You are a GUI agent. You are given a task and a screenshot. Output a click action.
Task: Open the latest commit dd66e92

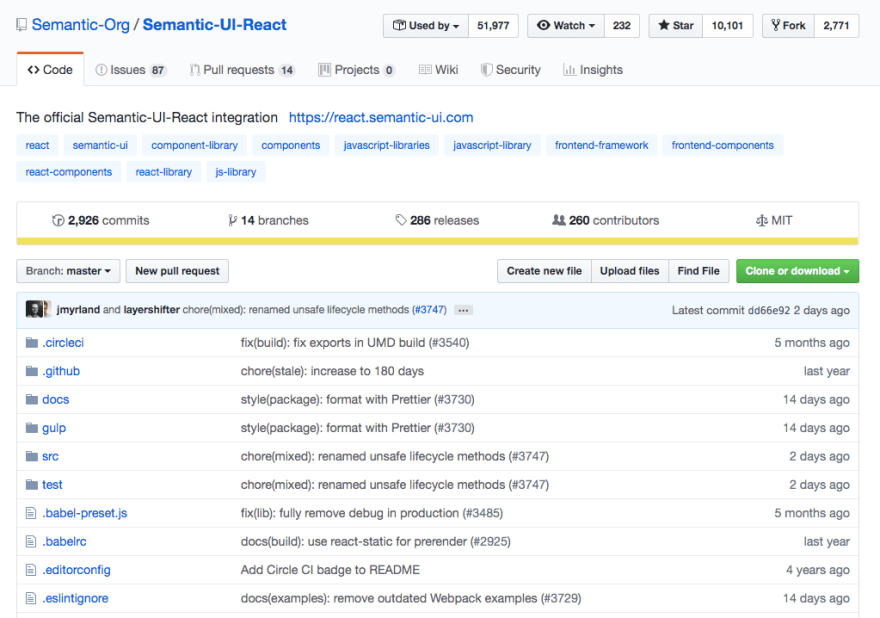tap(769, 310)
